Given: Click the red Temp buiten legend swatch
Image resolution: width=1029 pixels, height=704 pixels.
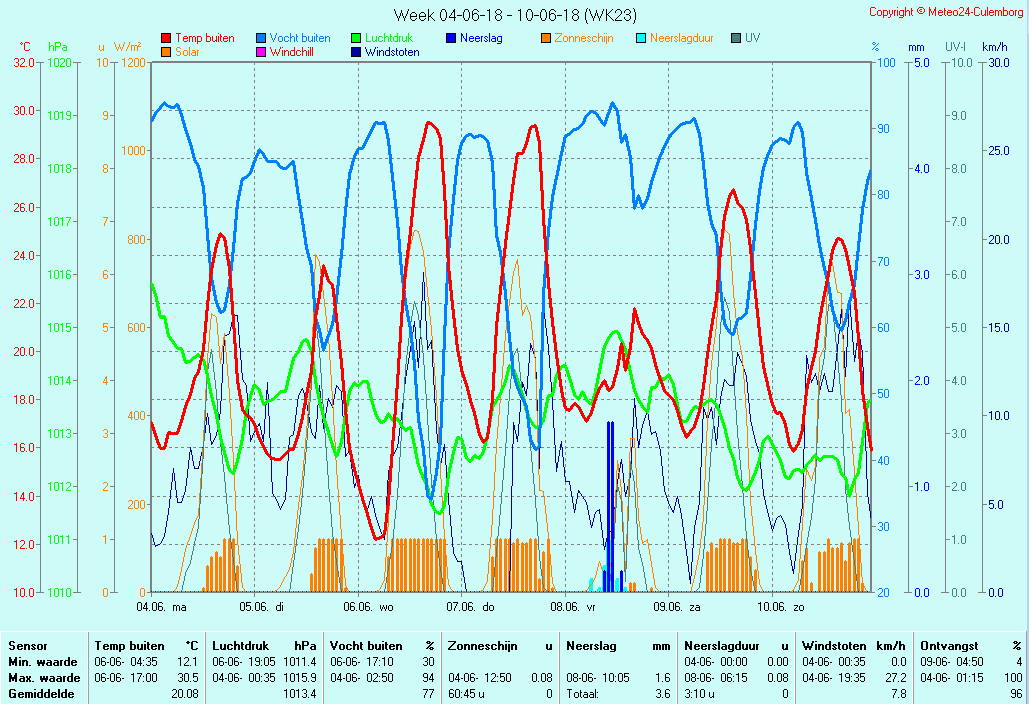Looking at the screenshot, I should (166, 39).
